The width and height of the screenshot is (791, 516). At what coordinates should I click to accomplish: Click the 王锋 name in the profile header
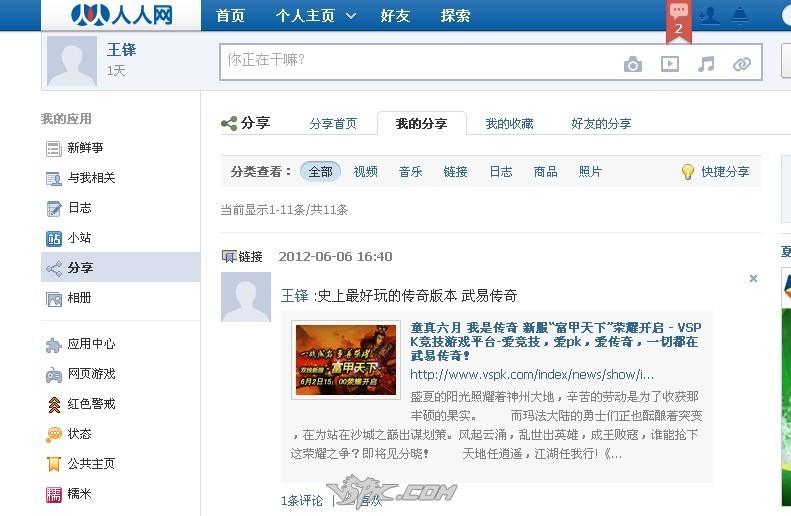(x=122, y=49)
